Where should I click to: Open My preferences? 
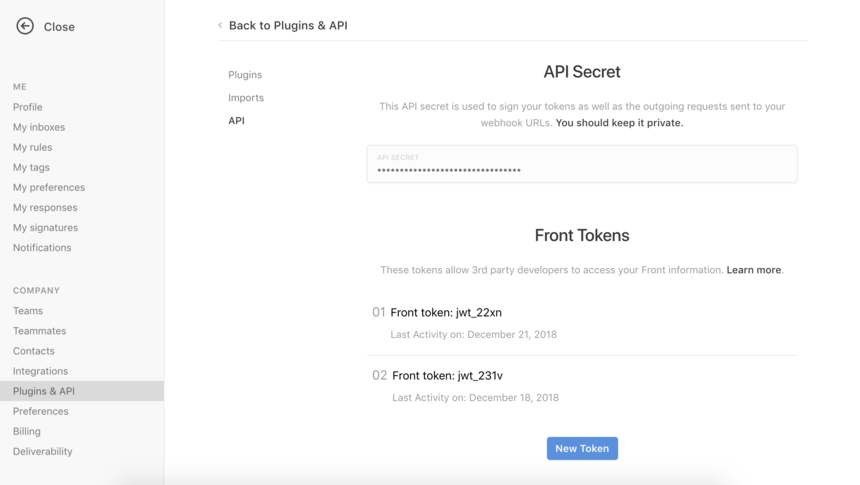click(49, 187)
